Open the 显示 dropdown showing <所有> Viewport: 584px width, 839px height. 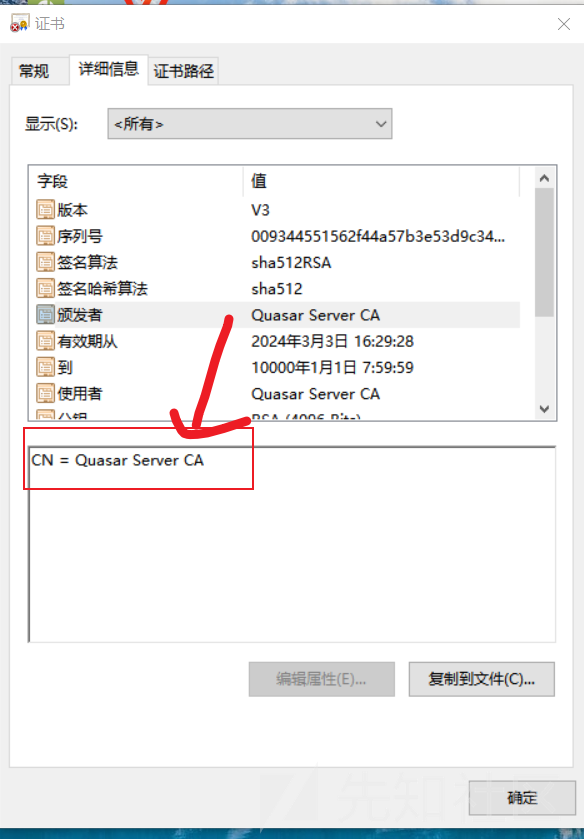[249, 124]
